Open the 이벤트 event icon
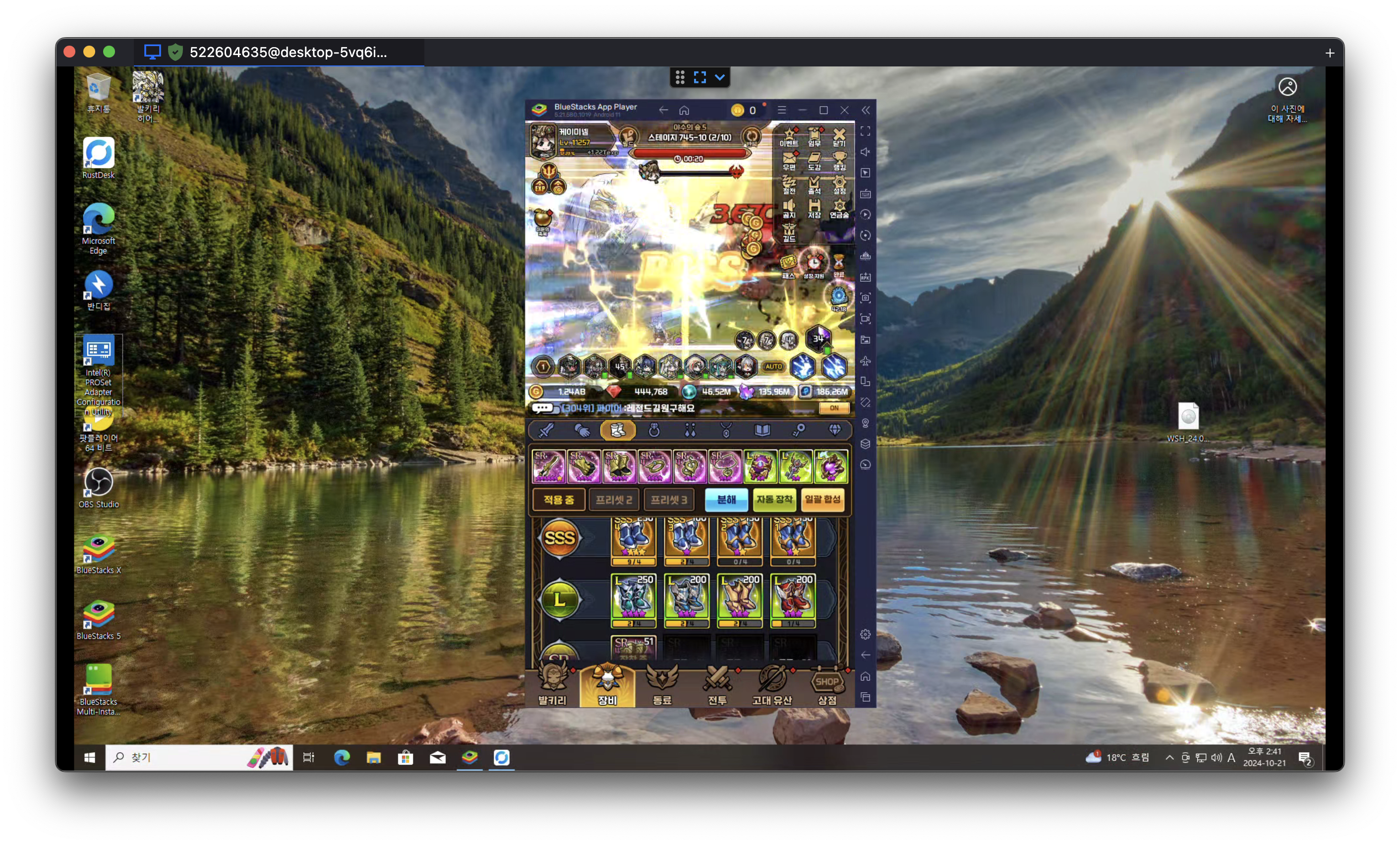Viewport: 1400px width, 845px height. [x=789, y=136]
